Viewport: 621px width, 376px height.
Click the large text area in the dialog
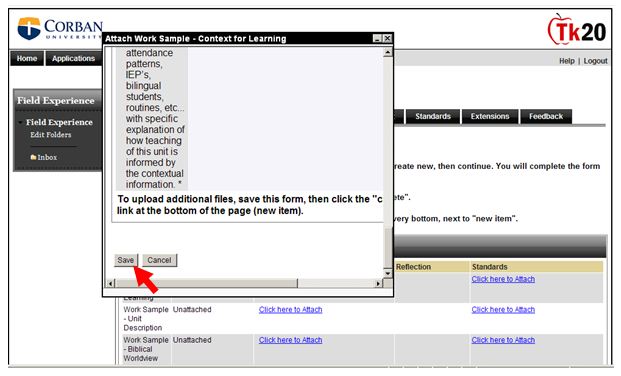click(285, 119)
